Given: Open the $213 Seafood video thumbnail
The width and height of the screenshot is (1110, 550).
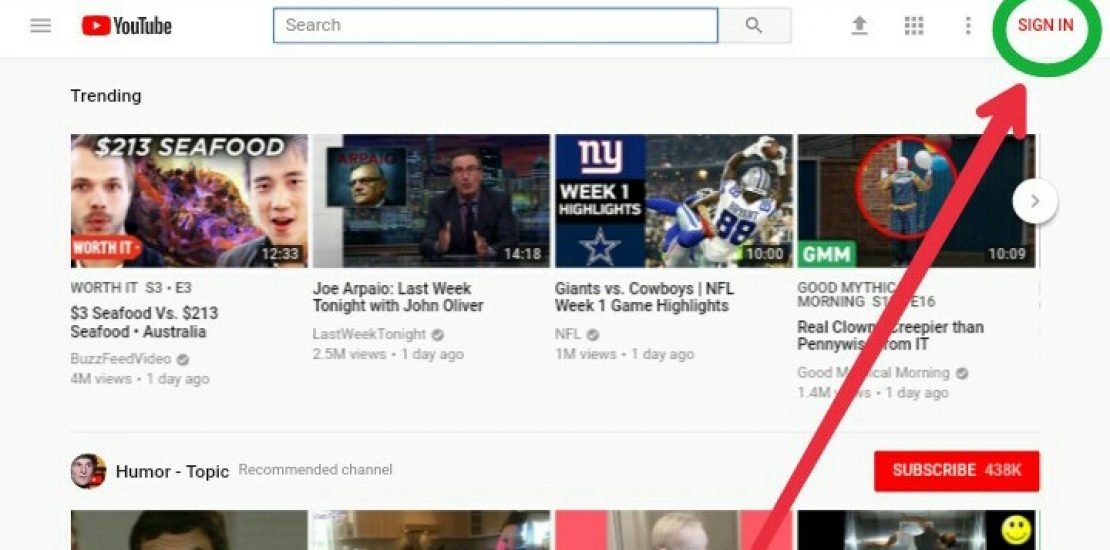Looking at the screenshot, I should pos(189,200).
